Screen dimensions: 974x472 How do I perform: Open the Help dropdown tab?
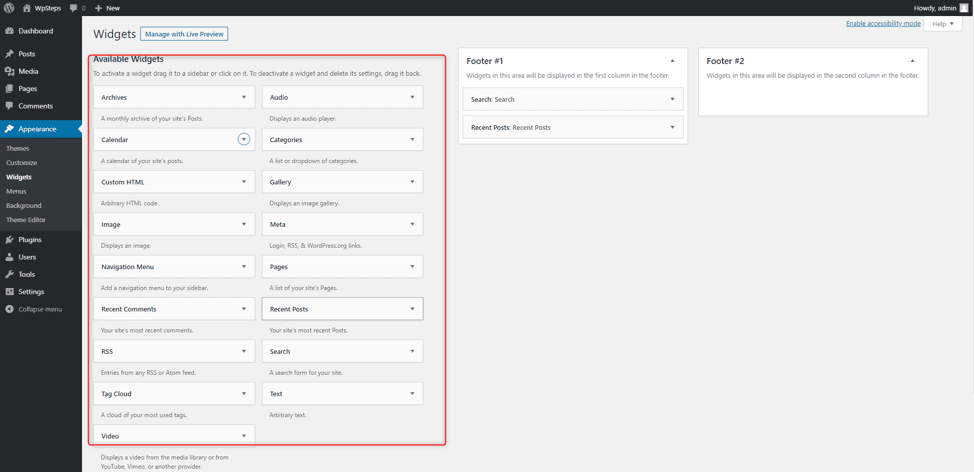pos(942,24)
